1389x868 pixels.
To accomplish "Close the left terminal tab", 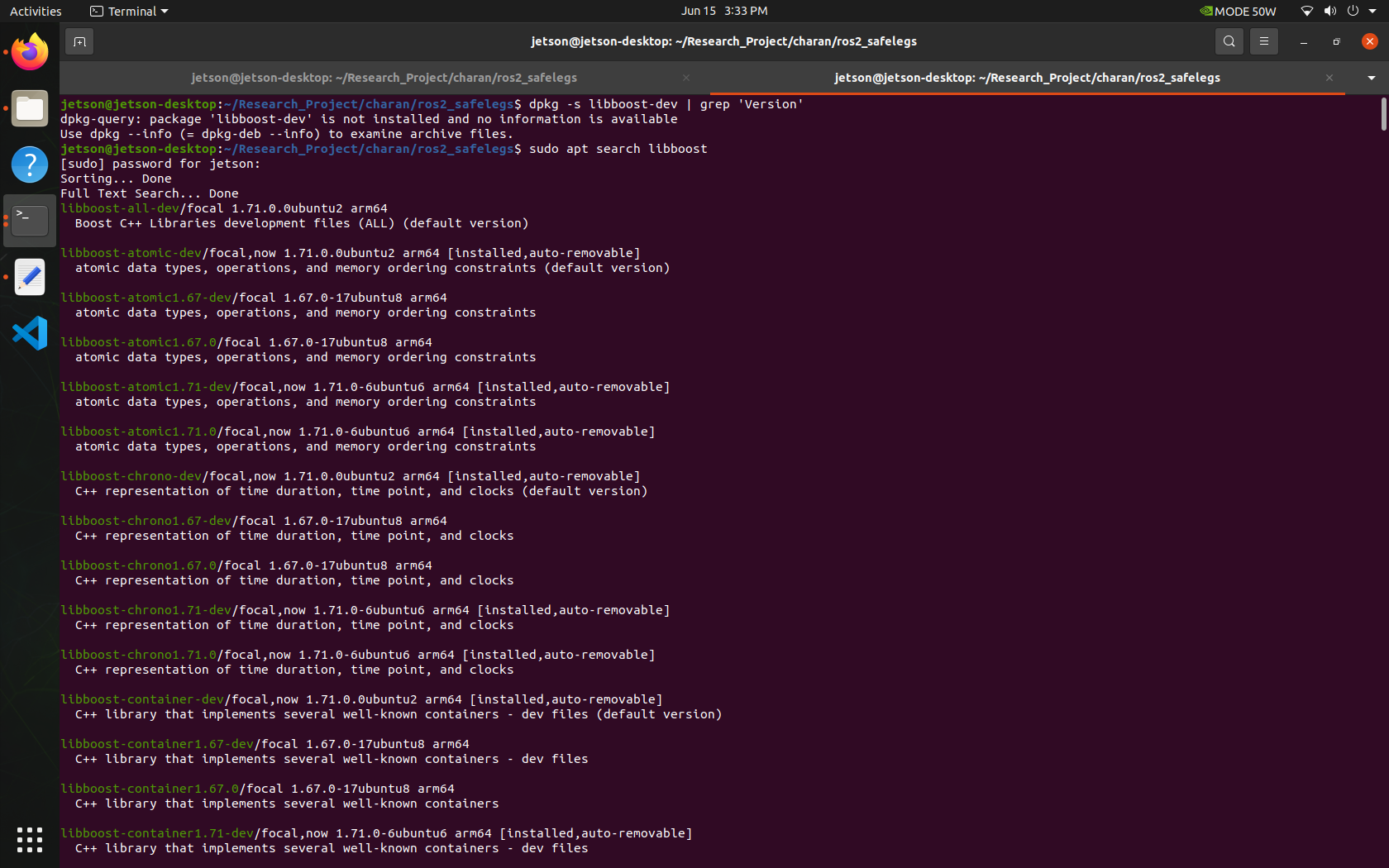I will click(685, 77).
